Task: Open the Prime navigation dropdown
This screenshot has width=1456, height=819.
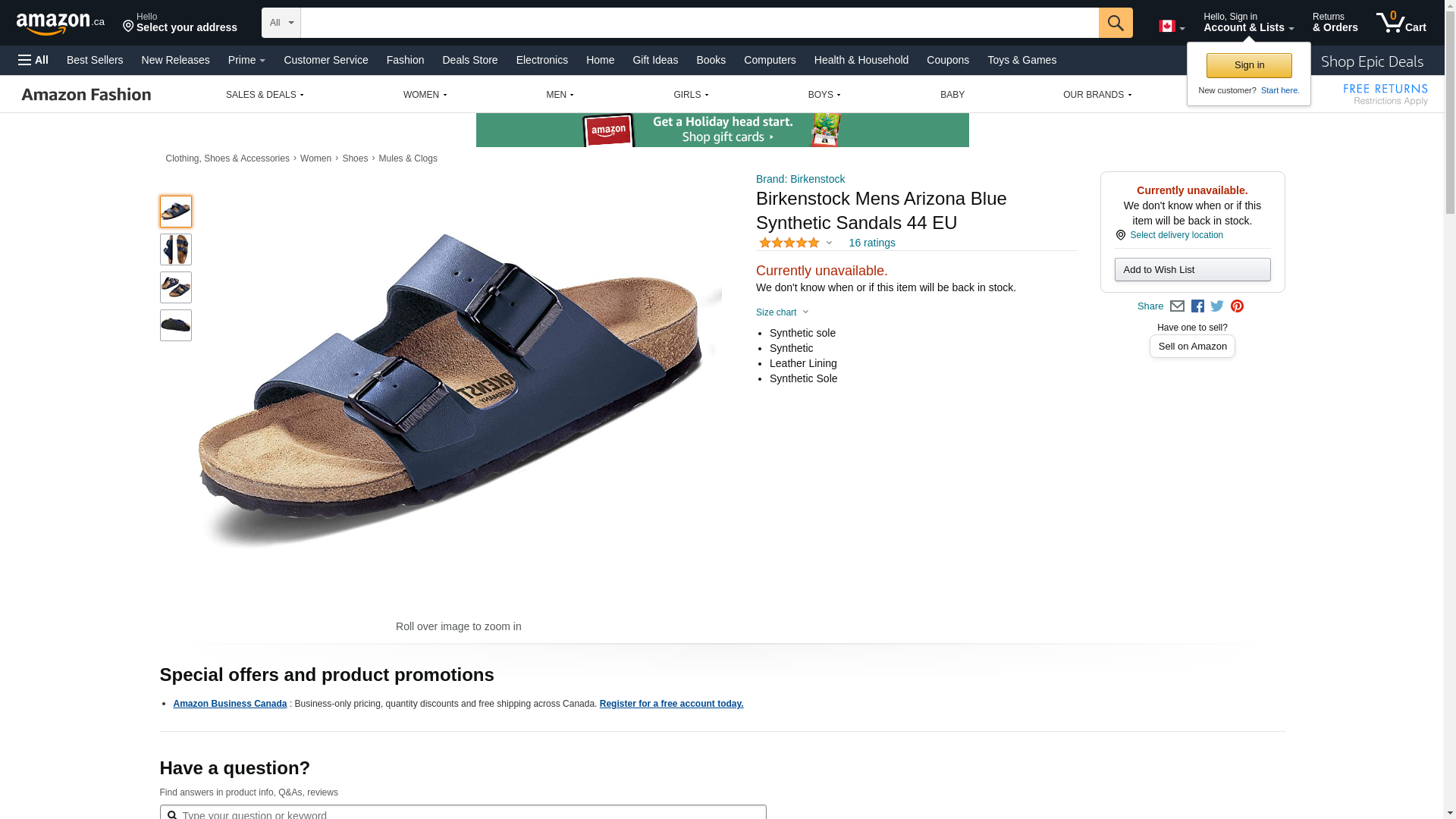Action: [x=246, y=60]
